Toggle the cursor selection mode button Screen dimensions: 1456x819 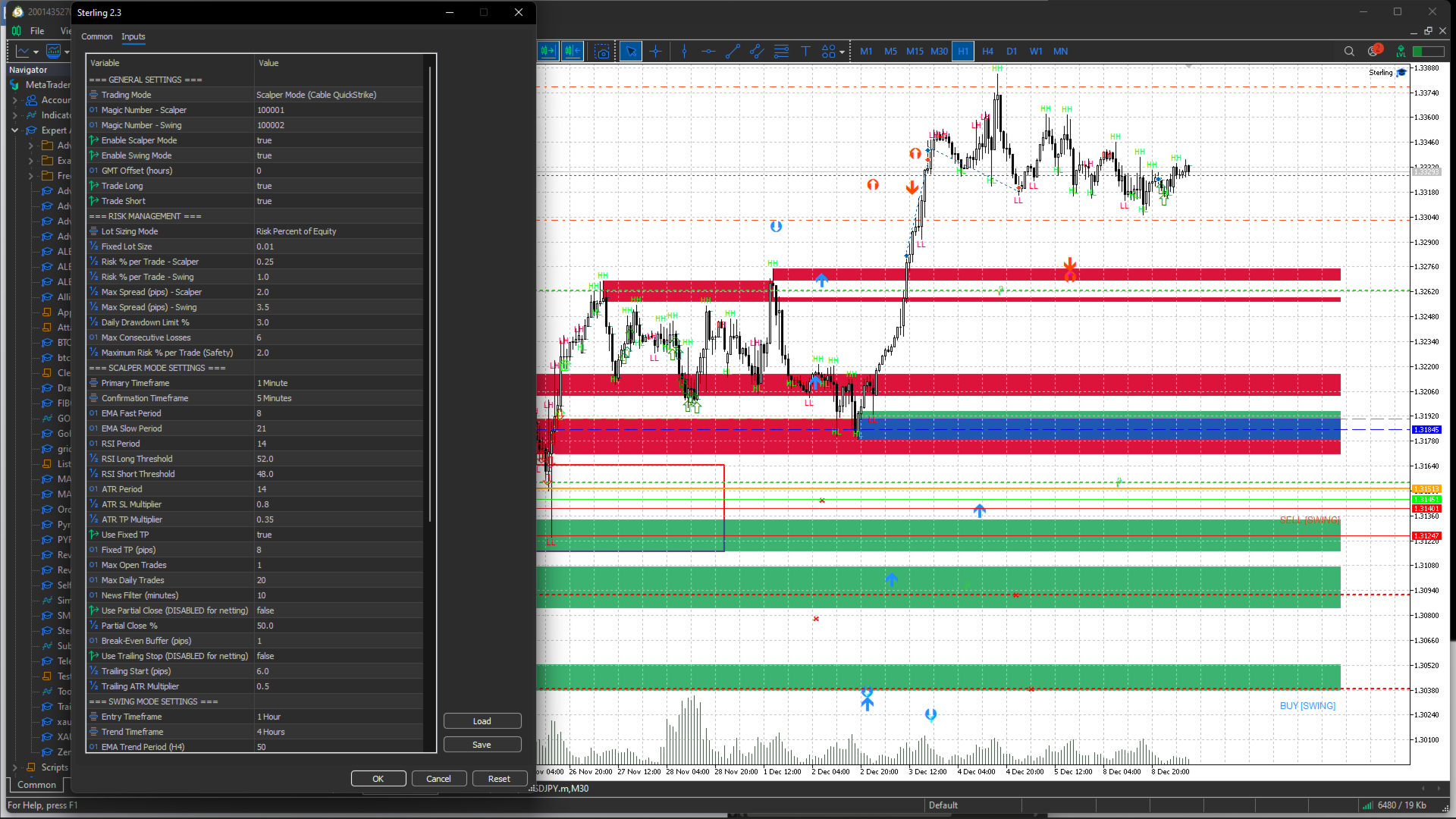click(x=630, y=52)
